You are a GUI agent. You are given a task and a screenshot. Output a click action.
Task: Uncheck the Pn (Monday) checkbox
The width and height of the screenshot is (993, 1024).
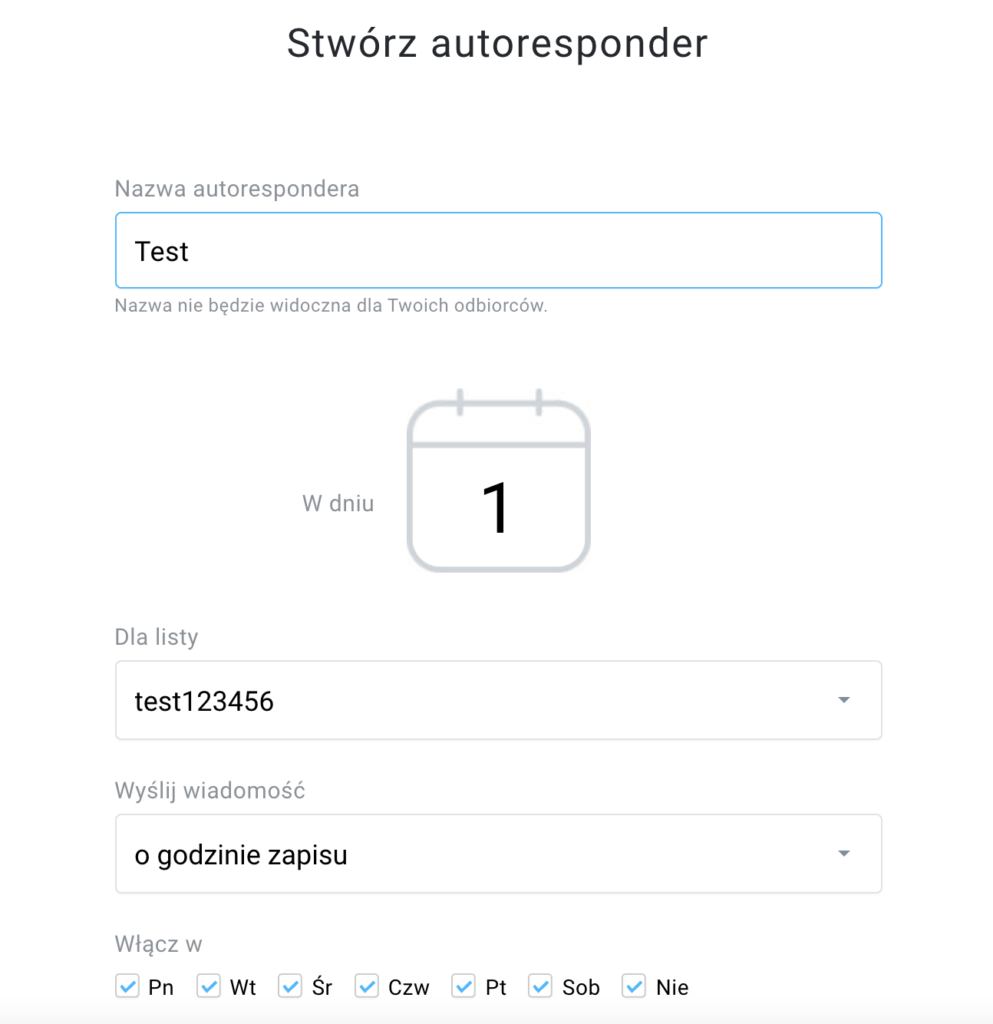[x=127, y=986]
